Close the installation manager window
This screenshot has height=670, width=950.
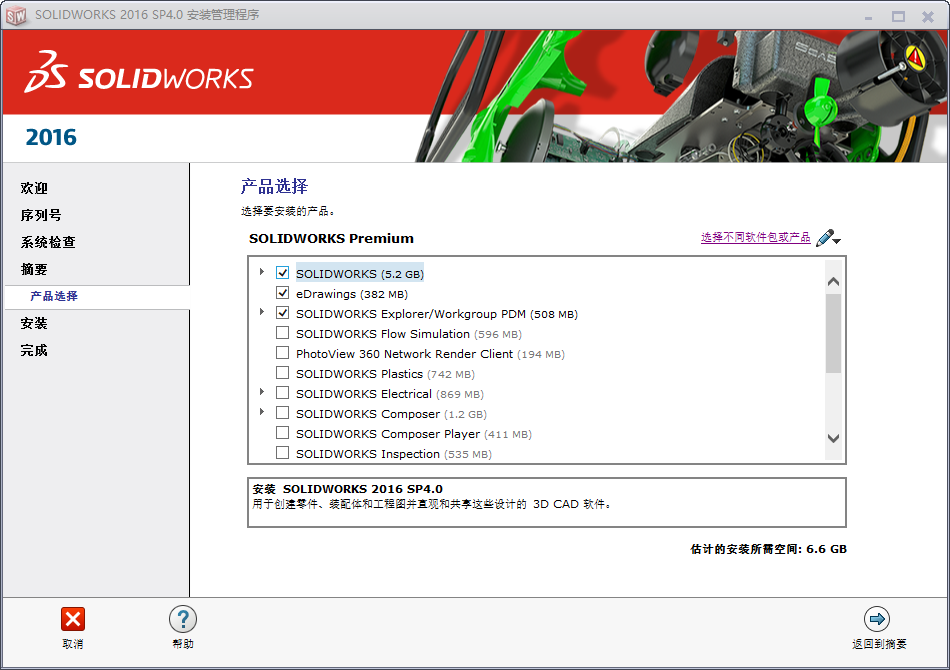point(928,17)
